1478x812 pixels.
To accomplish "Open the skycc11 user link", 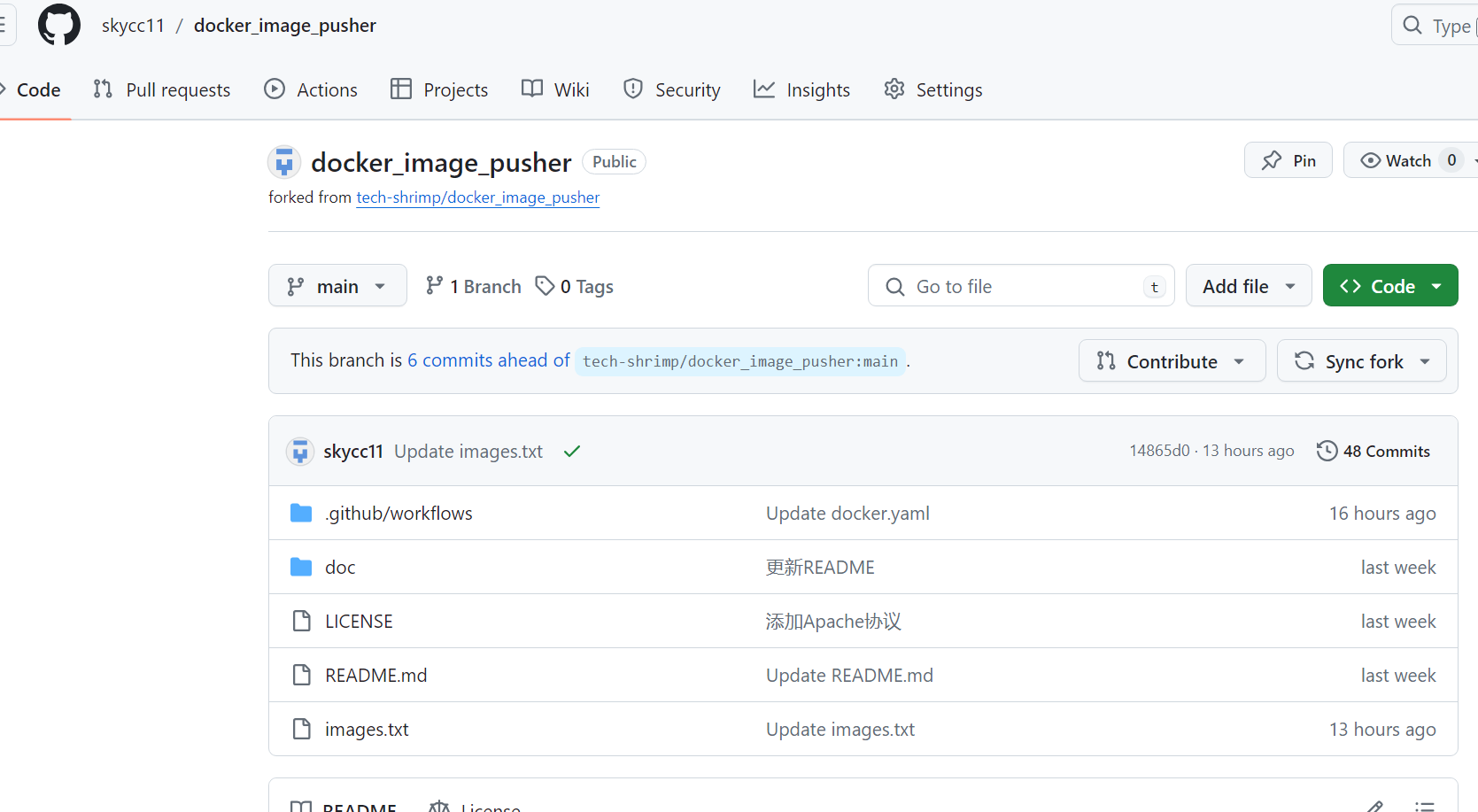I will point(133,26).
